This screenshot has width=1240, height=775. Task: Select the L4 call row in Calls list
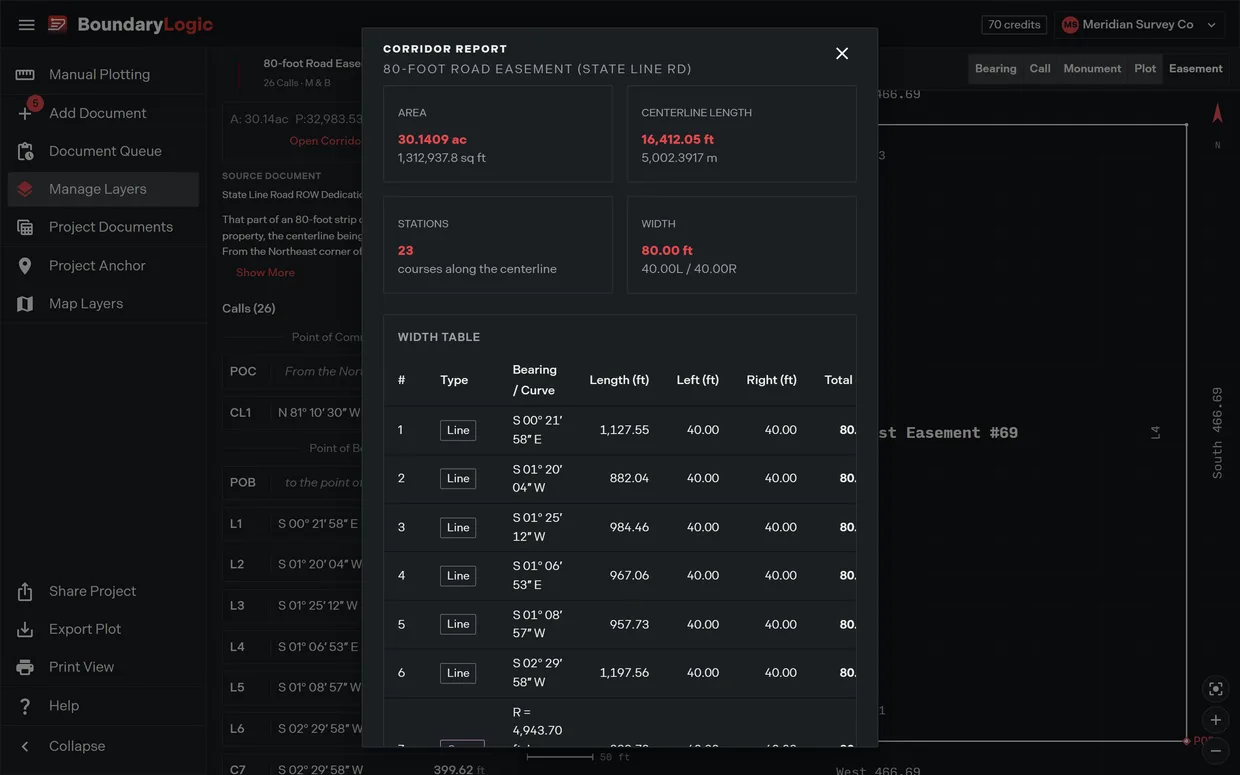[292, 647]
